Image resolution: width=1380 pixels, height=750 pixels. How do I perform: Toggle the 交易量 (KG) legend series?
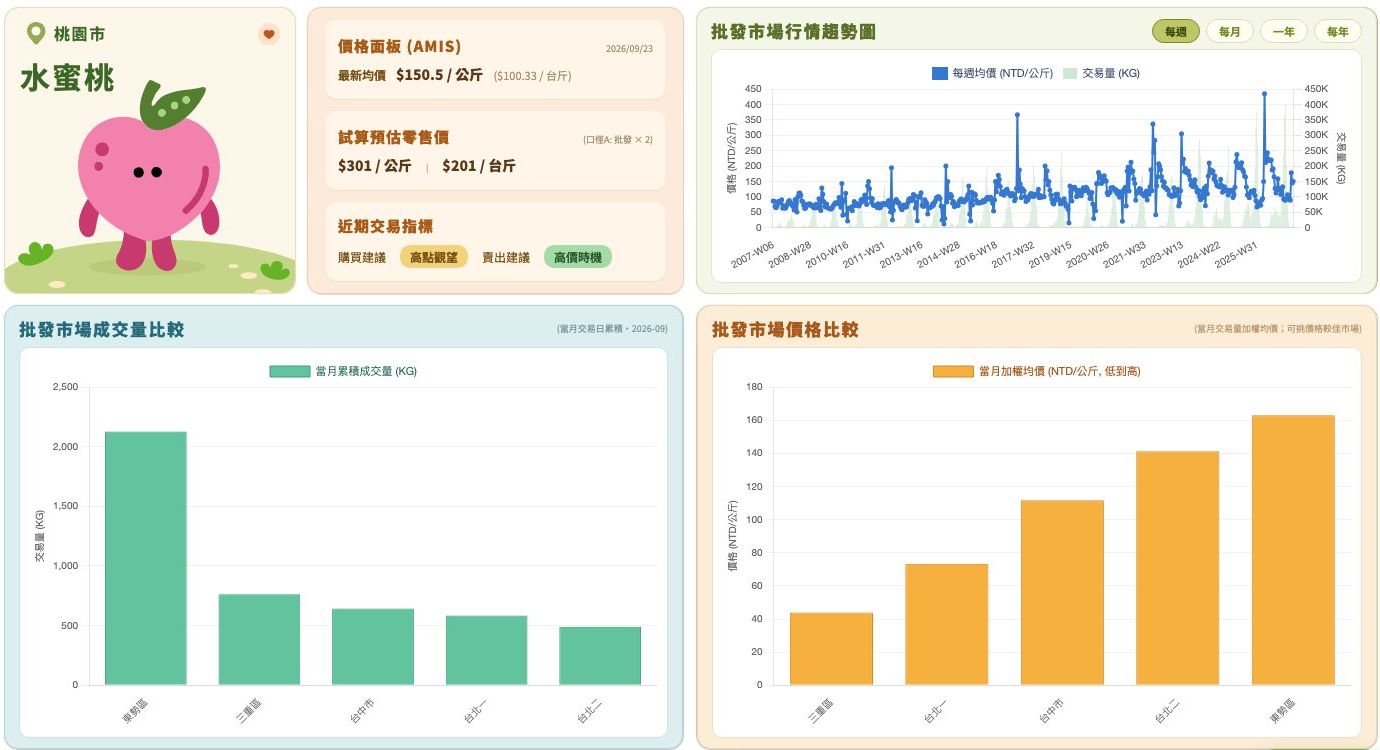(x=1101, y=73)
